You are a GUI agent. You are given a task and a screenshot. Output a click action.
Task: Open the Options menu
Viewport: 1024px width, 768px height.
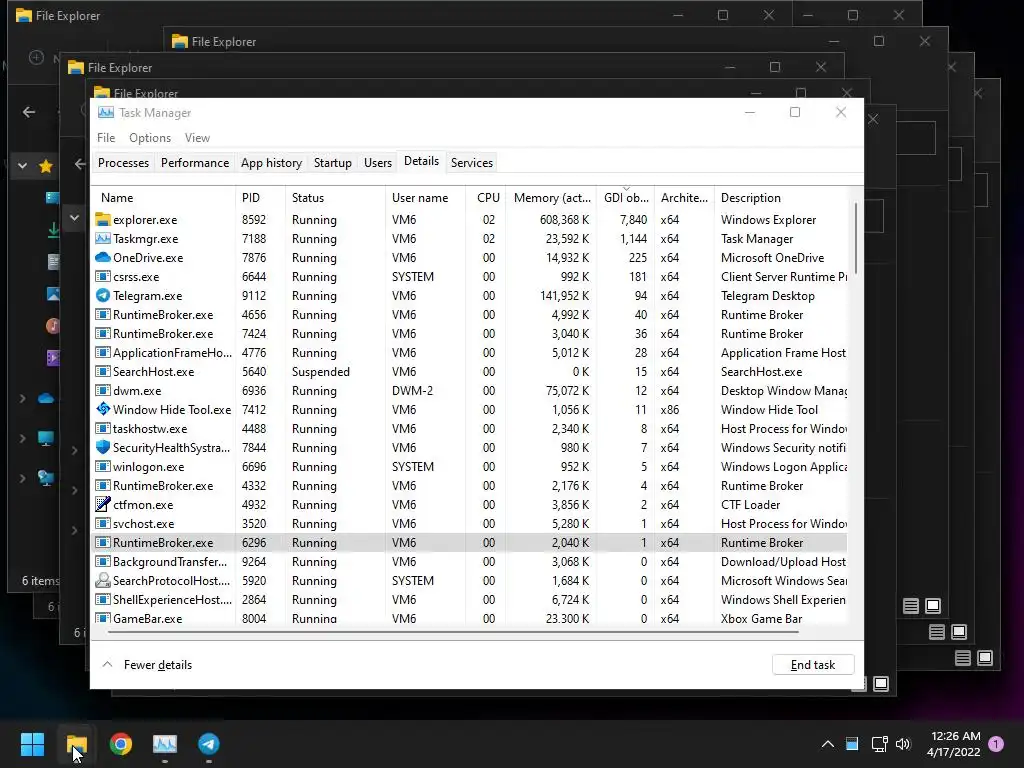(150, 138)
